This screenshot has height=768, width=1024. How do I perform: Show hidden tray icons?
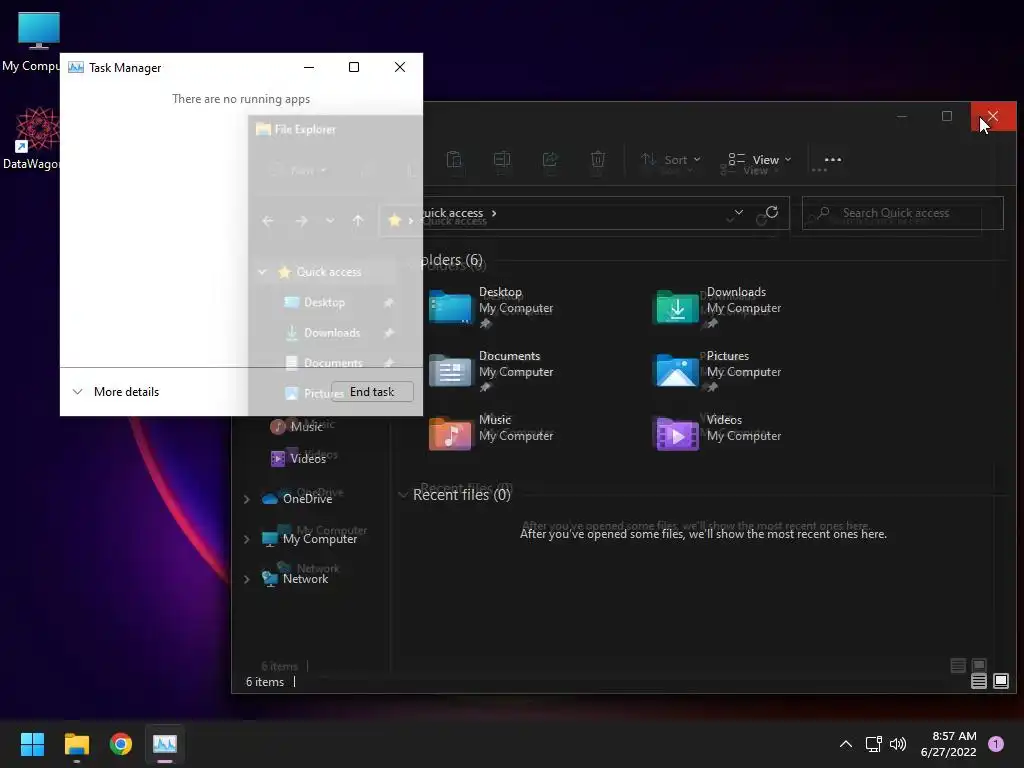(x=846, y=744)
